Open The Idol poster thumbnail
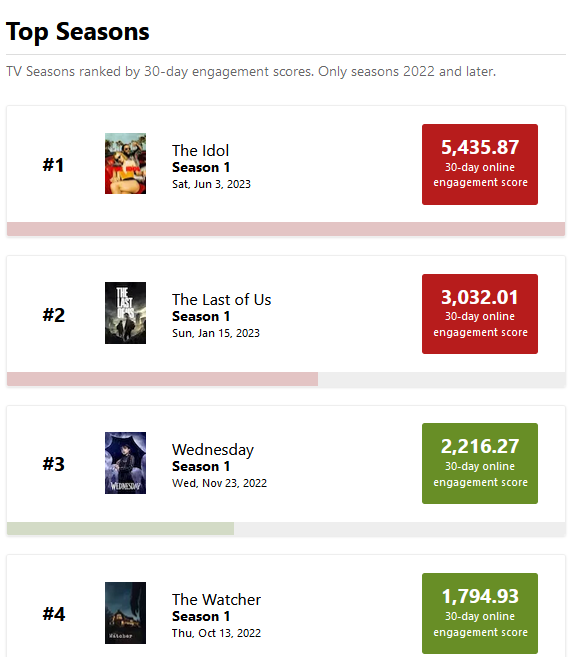 click(125, 163)
